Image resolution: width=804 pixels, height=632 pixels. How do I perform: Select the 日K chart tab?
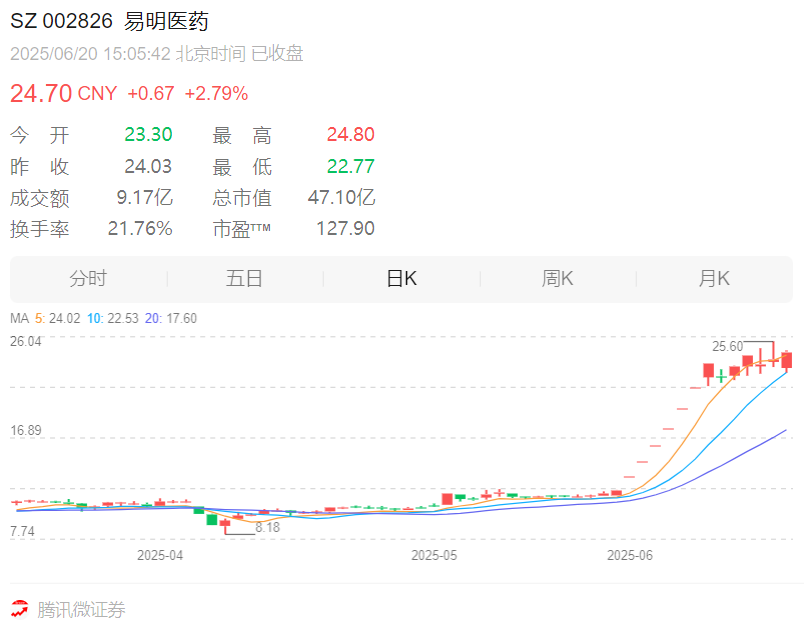point(401,279)
